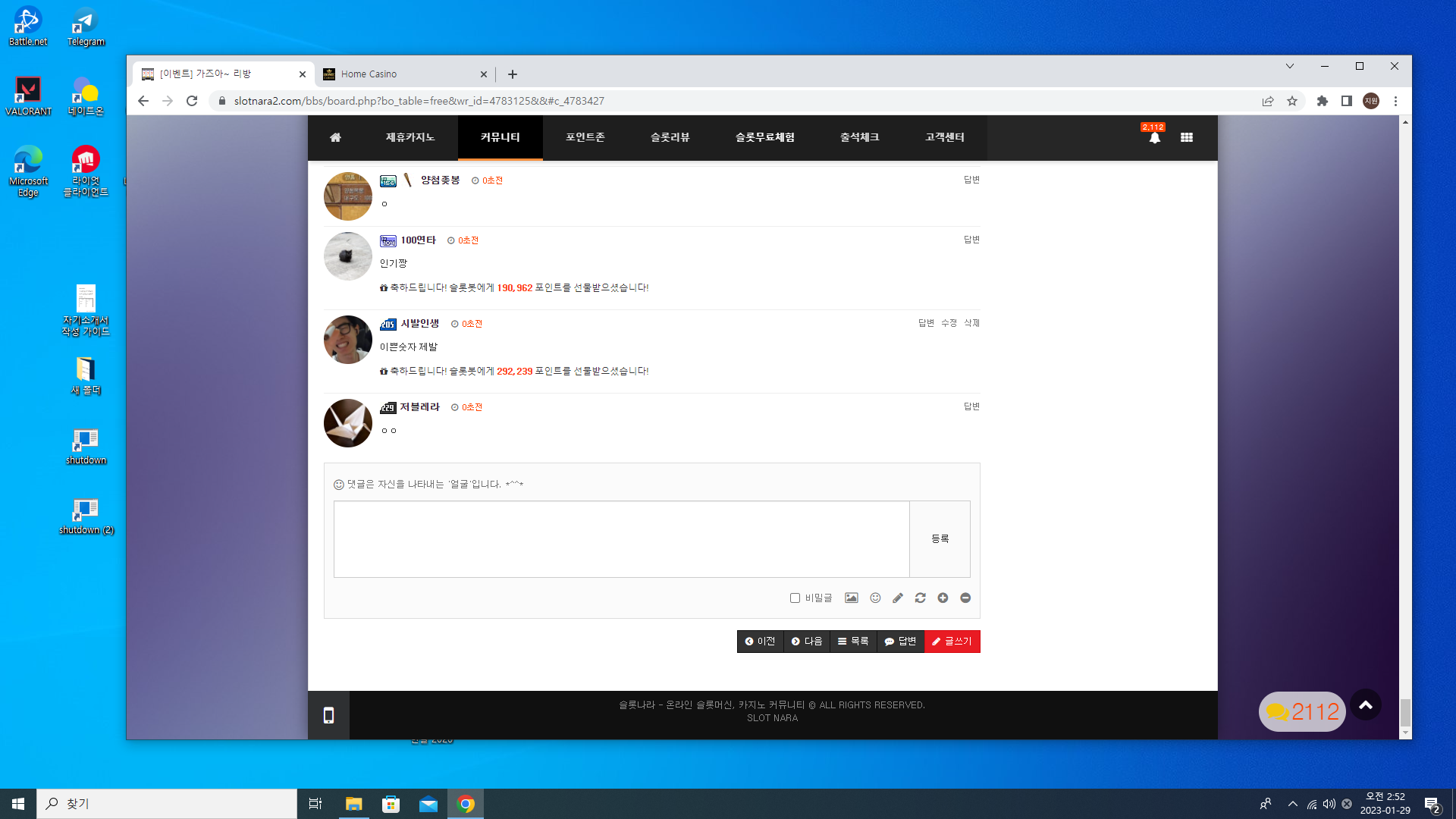
Task: Toggle the Chrome side panel icon
Action: (1347, 101)
